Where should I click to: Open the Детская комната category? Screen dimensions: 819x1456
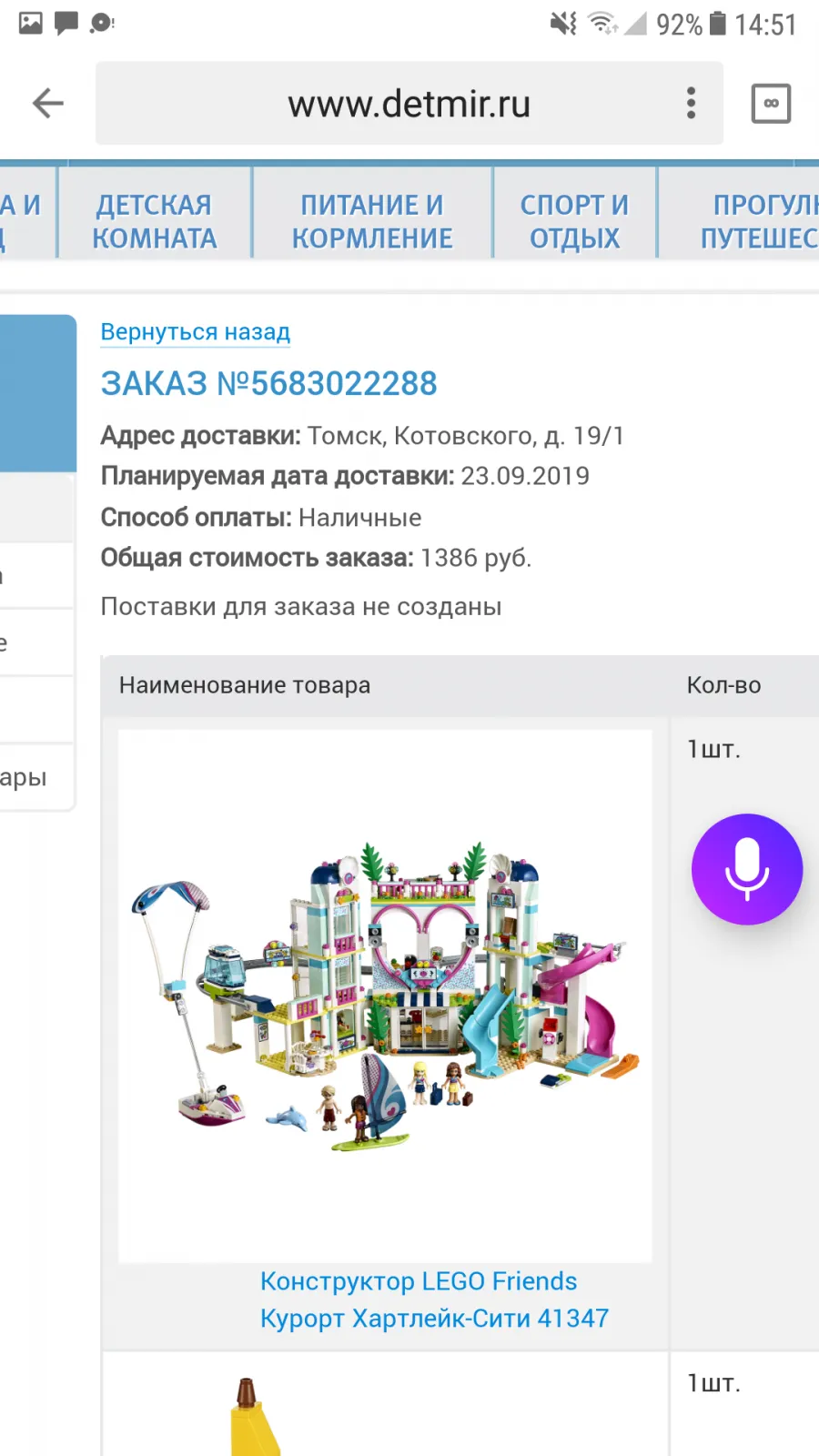coord(155,221)
